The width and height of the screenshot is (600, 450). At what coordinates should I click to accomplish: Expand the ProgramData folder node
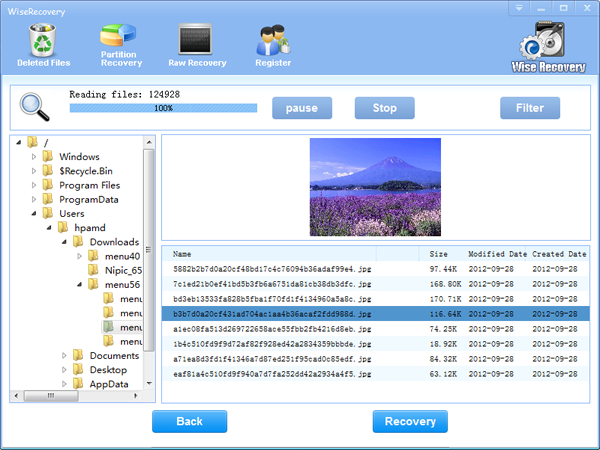[33, 199]
